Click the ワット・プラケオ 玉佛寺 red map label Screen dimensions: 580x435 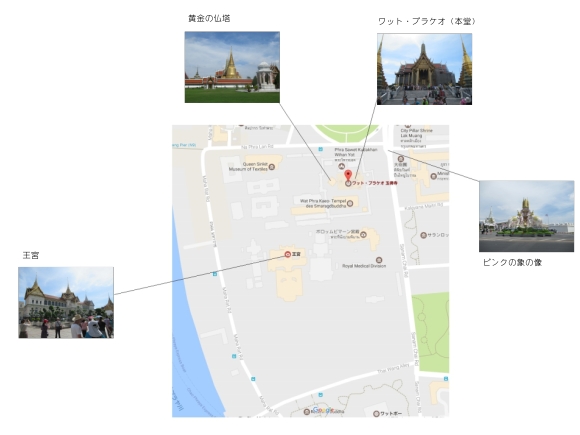coord(375,183)
